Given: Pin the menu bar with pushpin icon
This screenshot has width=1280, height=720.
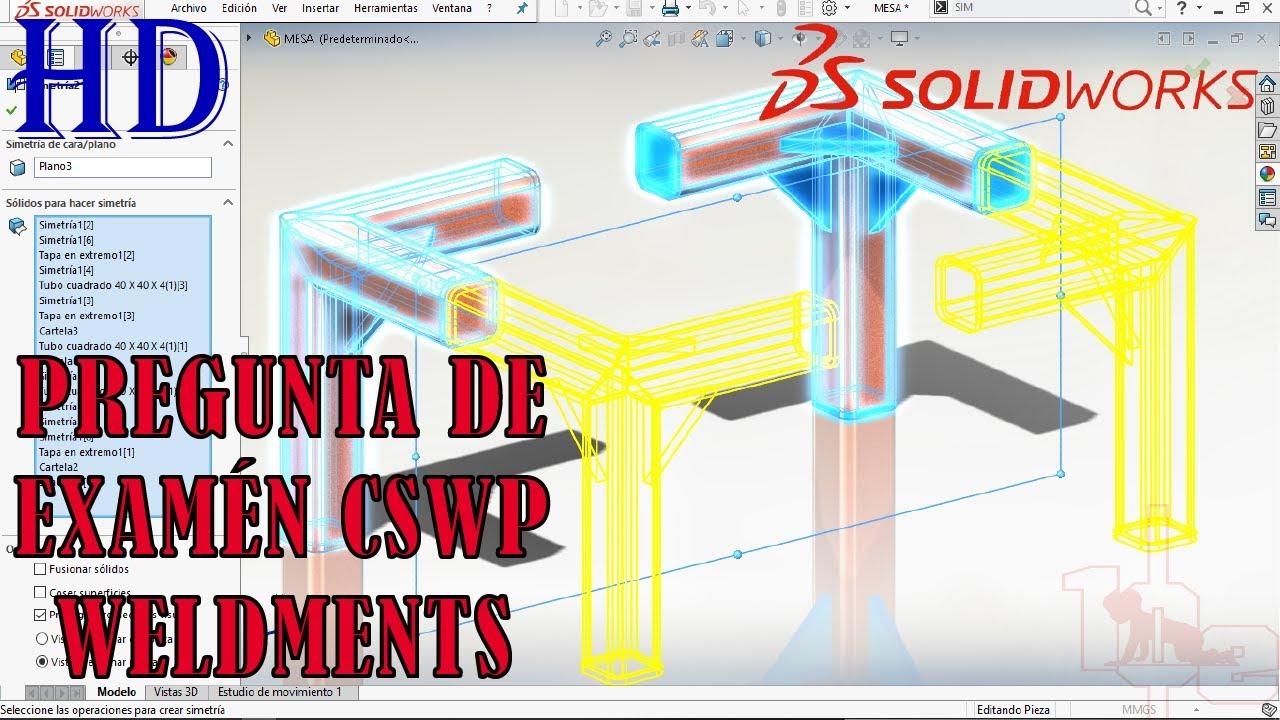Looking at the screenshot, I should tap(521, 8).
